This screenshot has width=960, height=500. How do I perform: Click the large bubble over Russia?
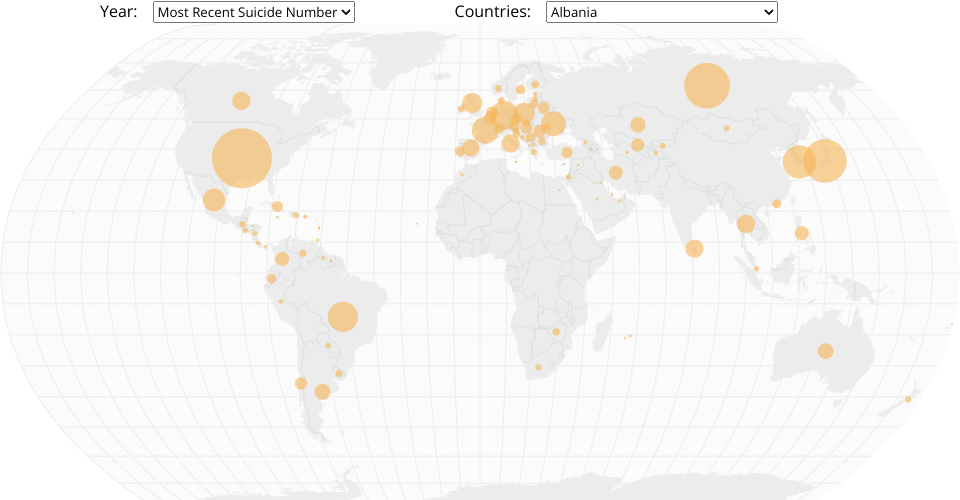[x=706, y=85]
